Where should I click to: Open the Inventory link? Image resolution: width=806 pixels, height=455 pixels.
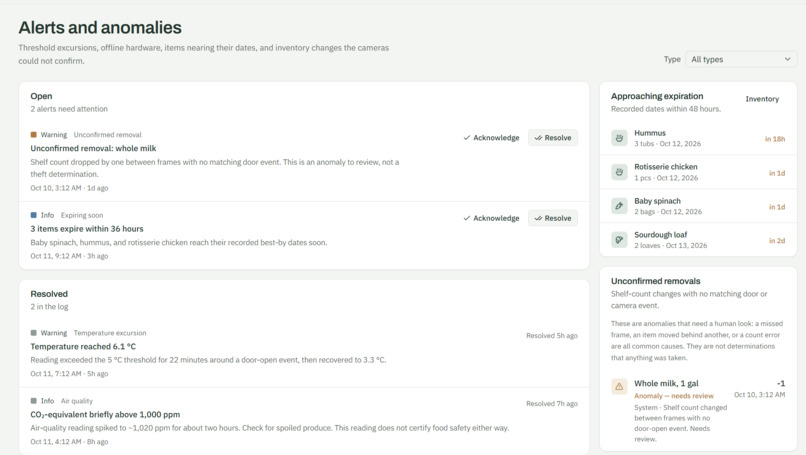point(762,99)
